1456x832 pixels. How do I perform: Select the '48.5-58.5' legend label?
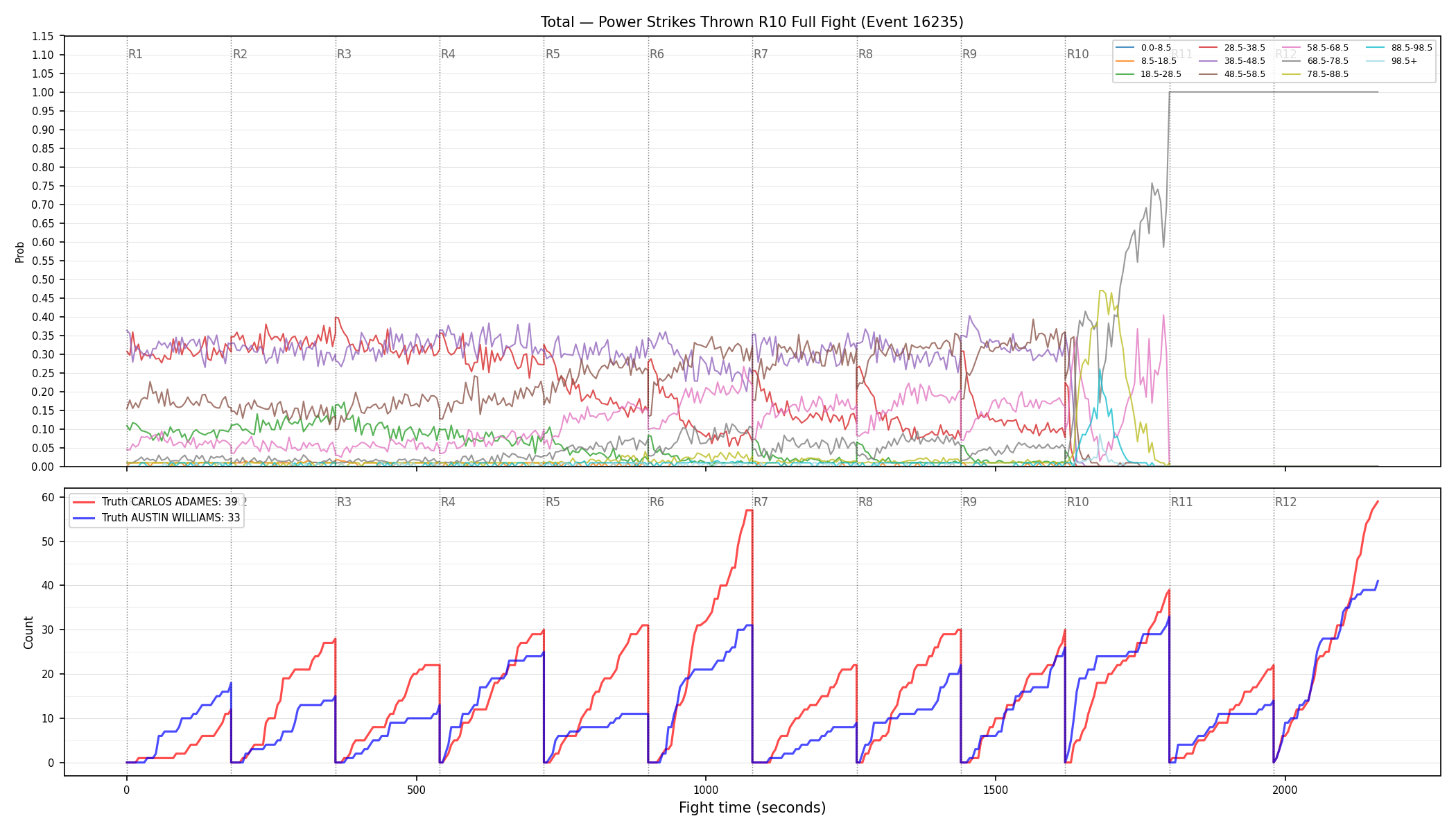tap(1245, 74)
